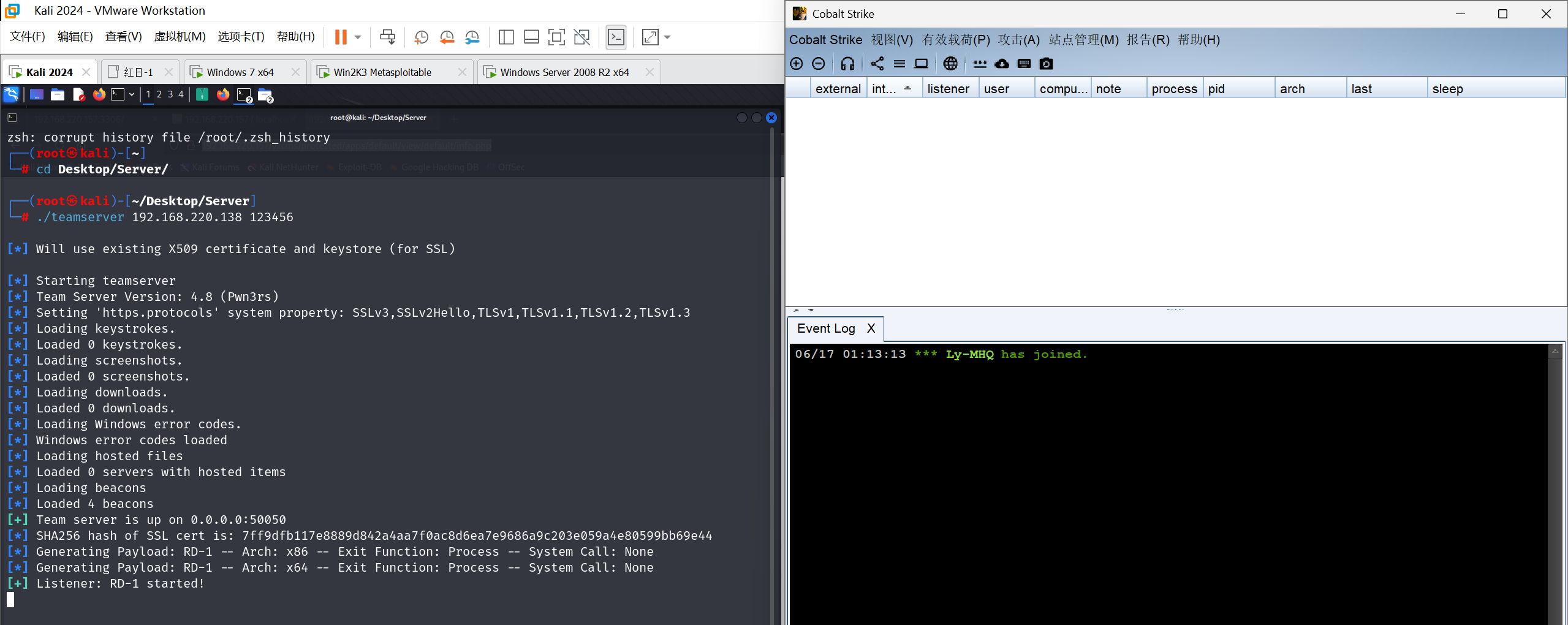The width and height of the screenshot is (1568, 625).
Task: Switch to Kali workspace 2
Action: 159,94
